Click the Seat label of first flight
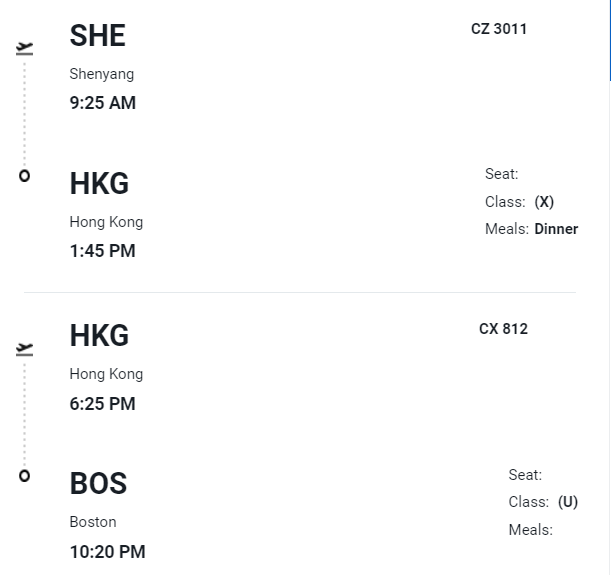This screenshot has width=611, height=575. point(501,174)
